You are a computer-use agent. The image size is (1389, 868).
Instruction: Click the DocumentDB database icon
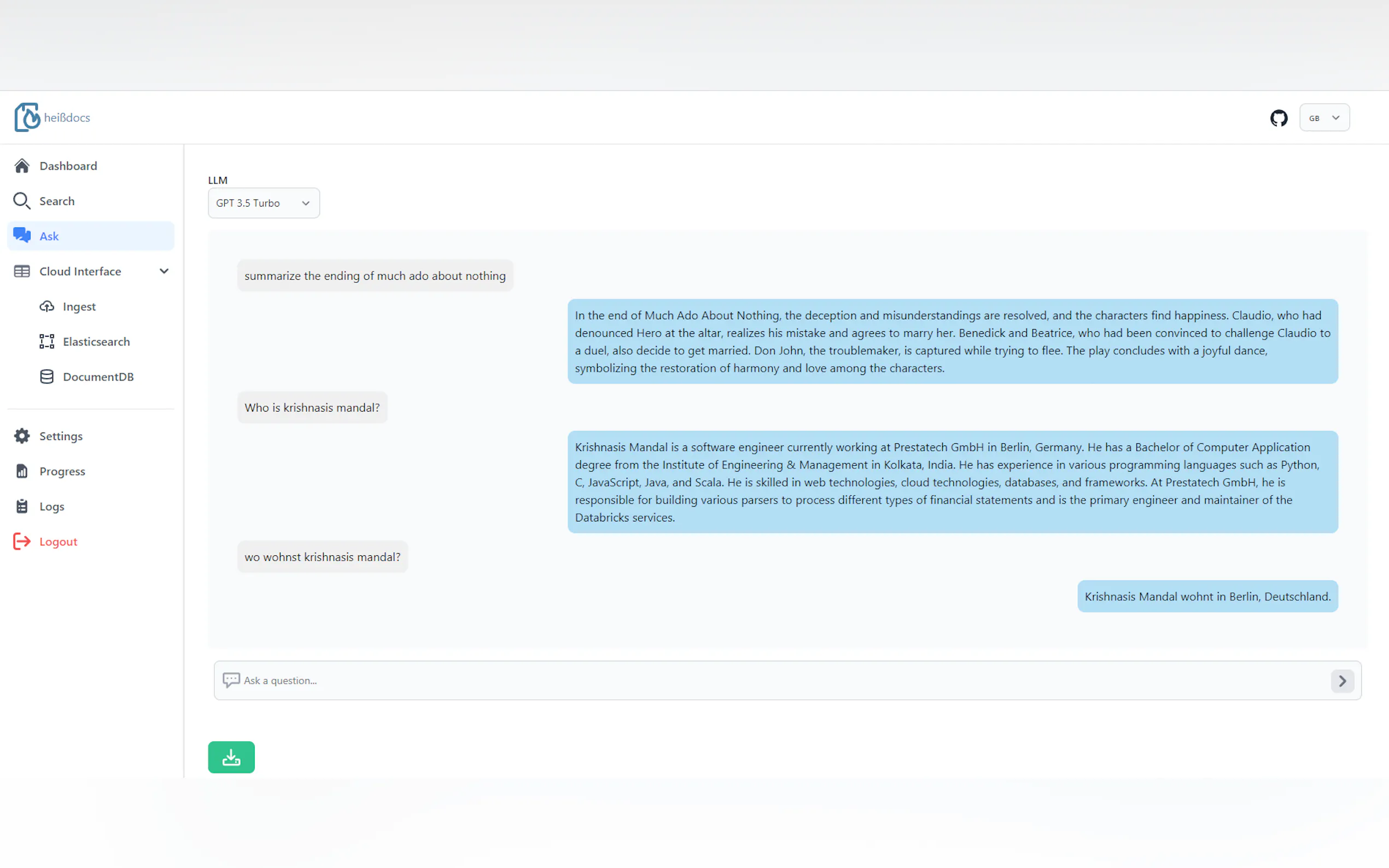click(46, 377)
